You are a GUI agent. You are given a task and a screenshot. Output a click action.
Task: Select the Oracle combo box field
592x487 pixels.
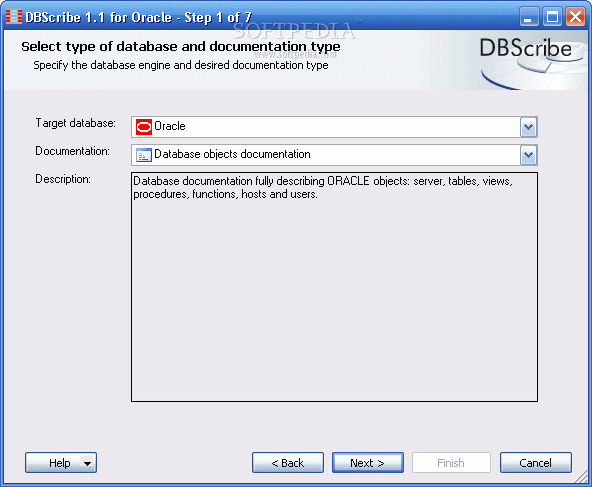(x=334, y=127)
